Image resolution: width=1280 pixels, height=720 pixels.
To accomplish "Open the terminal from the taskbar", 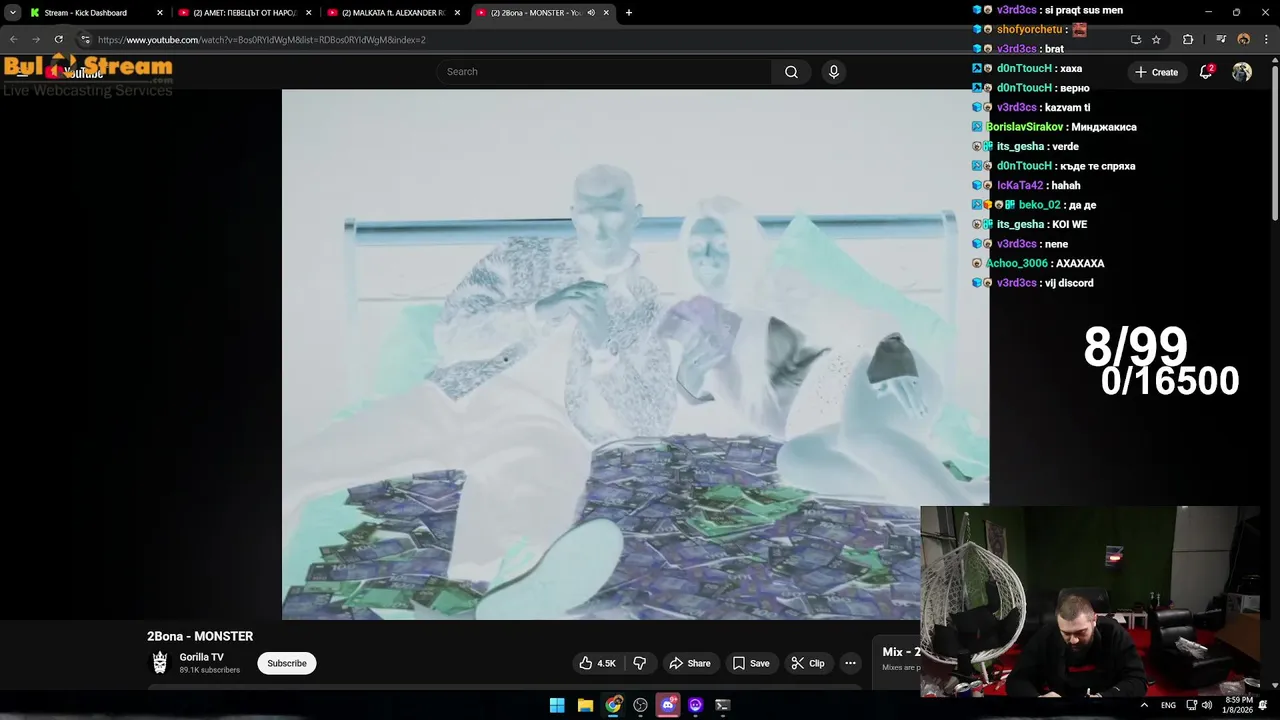I will pos(723,705).
